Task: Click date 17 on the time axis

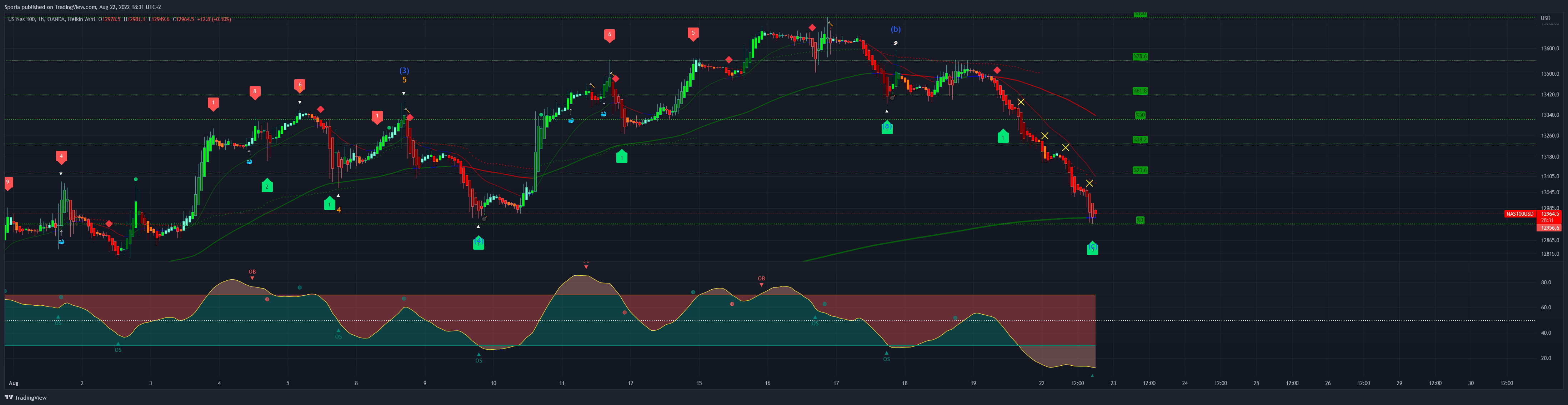Action: pyautogui.click(x=836, y=384)
